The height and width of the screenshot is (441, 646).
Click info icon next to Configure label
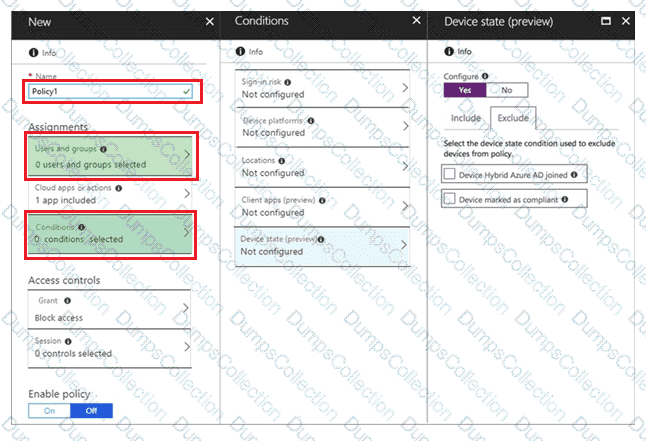(485, 75)
